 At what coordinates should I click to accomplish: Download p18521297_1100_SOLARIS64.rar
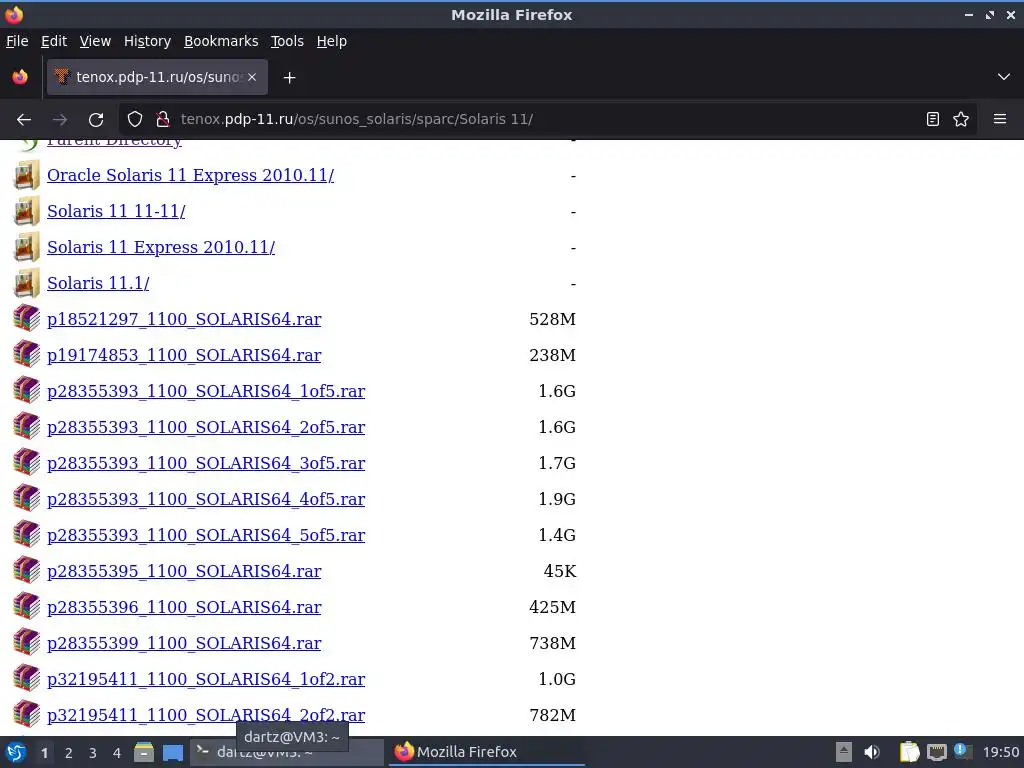[x=184, y=319]
